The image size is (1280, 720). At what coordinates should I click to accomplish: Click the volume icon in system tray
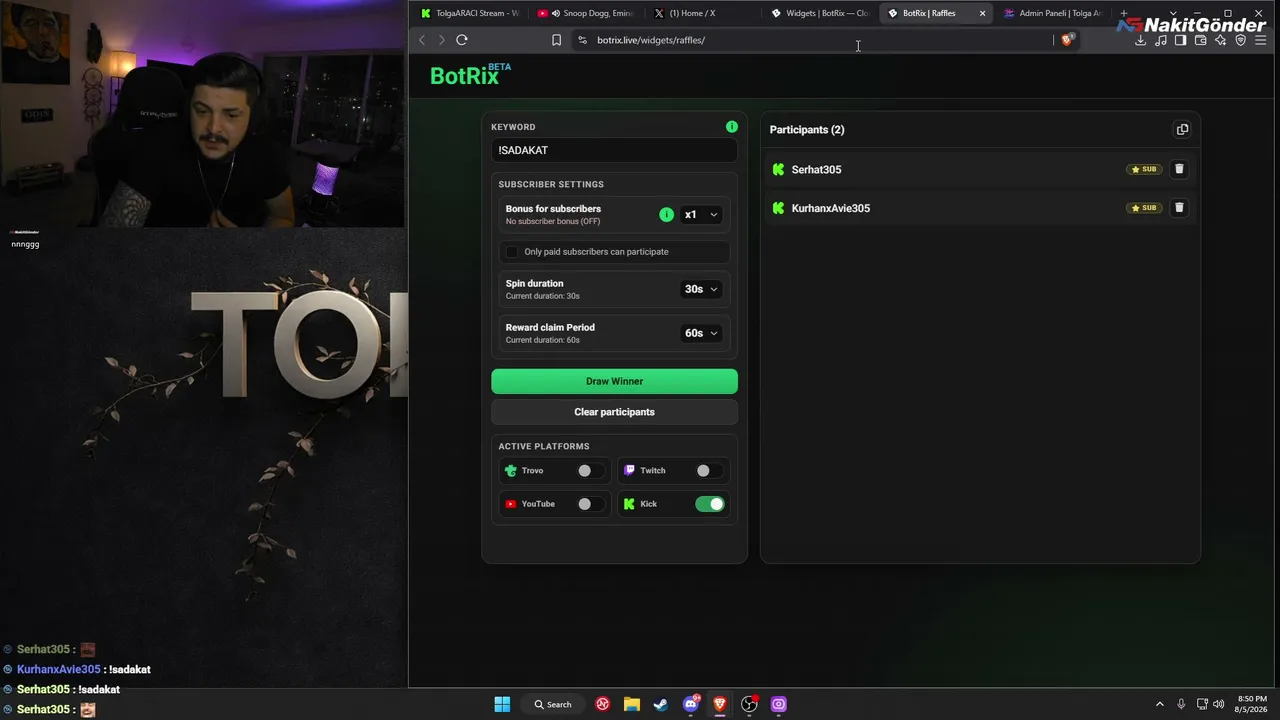(1218, 704)
